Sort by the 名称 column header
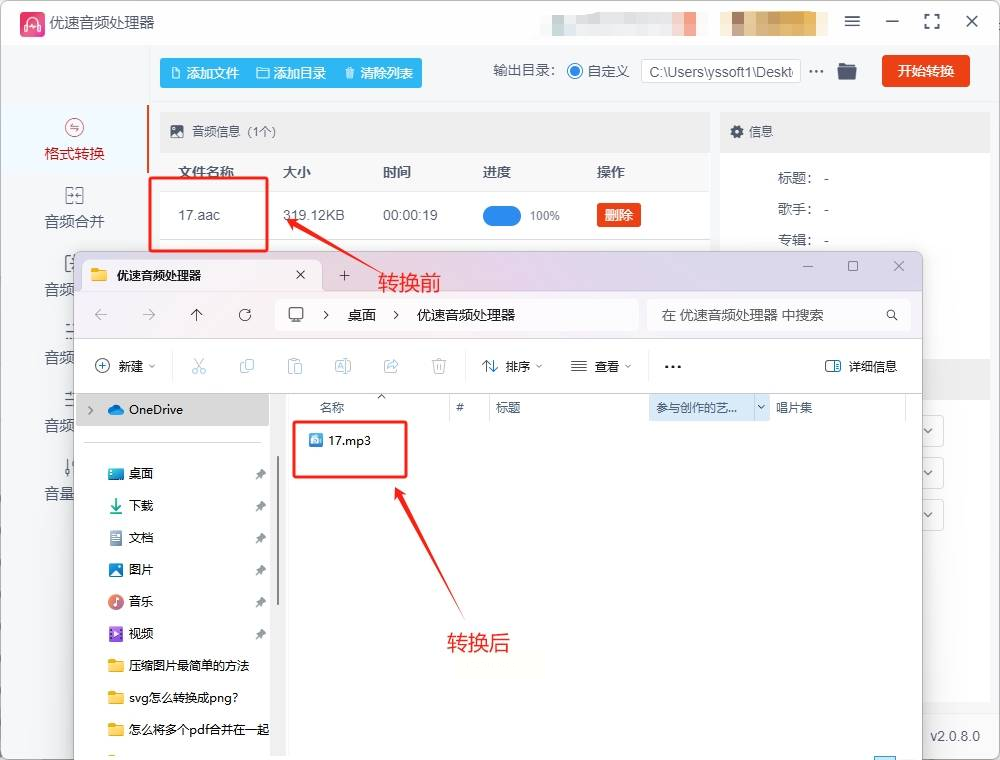The height and width of the screenshot is (760, 1000). 332,407
